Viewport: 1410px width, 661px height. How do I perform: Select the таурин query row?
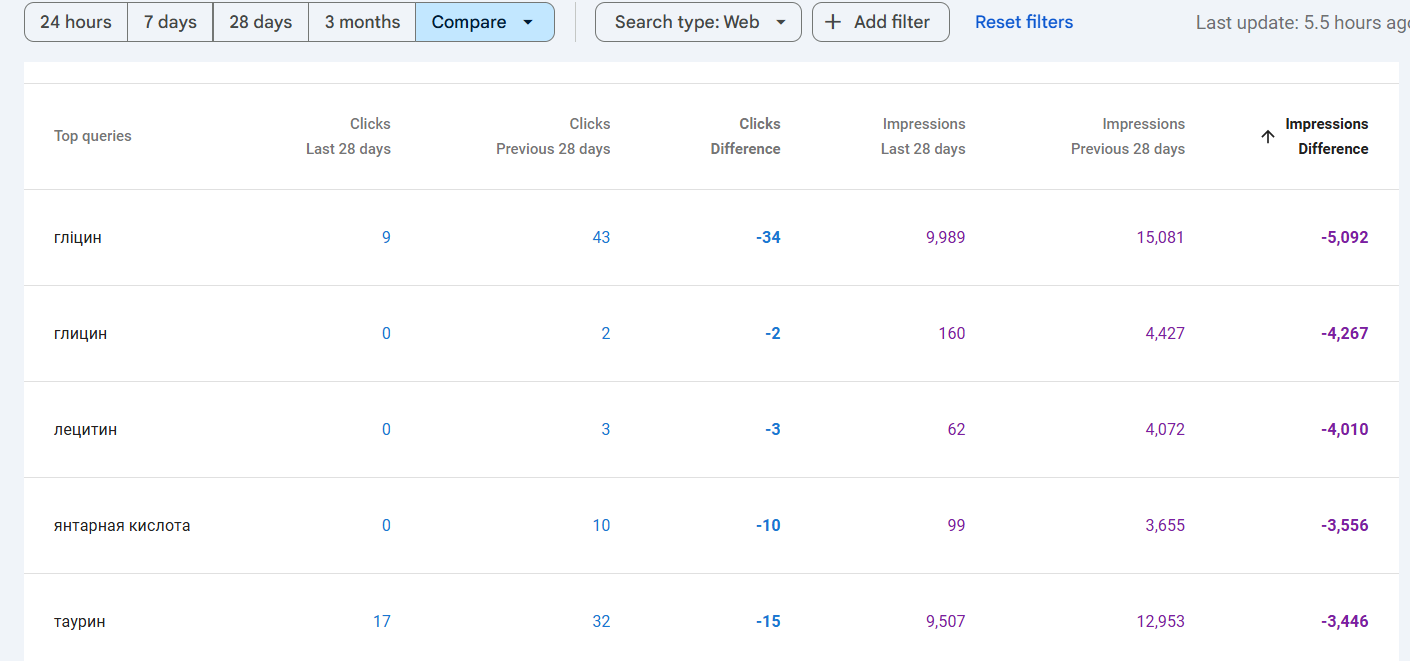[80, 622]
